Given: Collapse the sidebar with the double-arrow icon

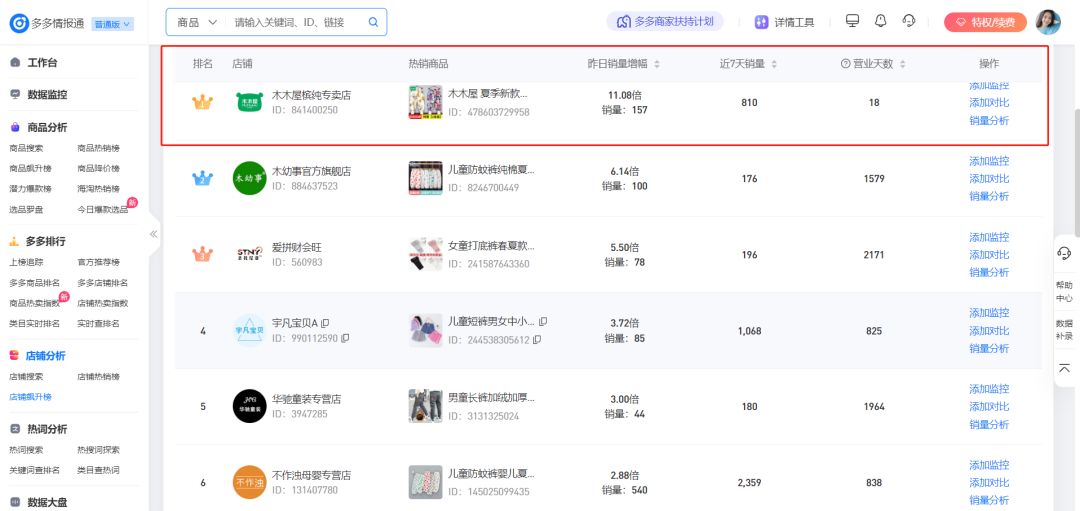Looking at the screenshot, I should (154, 234).
